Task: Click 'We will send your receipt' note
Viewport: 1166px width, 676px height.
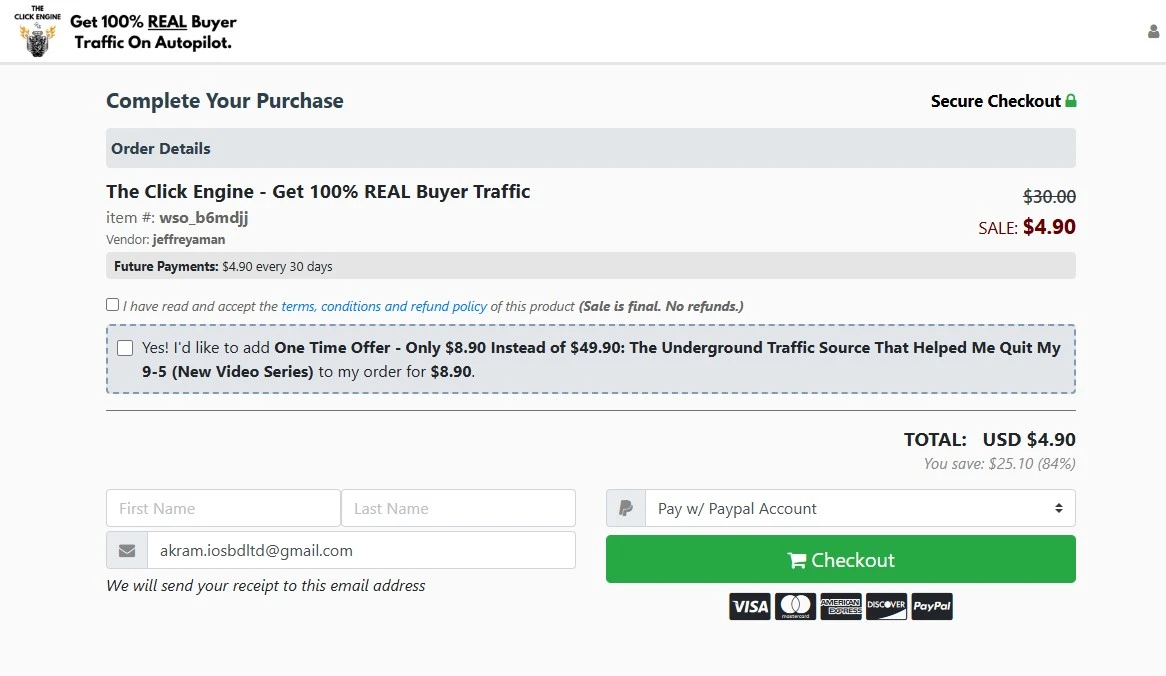Action: coord(265,586)
